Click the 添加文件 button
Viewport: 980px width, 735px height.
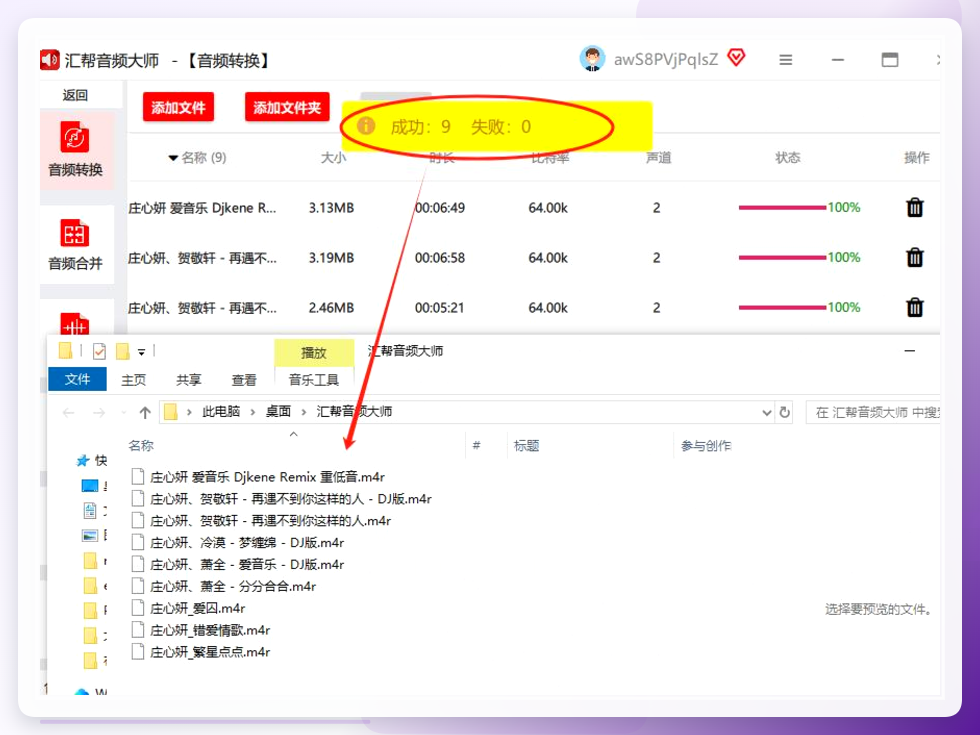pyautogui.click(x=178, y=108)
